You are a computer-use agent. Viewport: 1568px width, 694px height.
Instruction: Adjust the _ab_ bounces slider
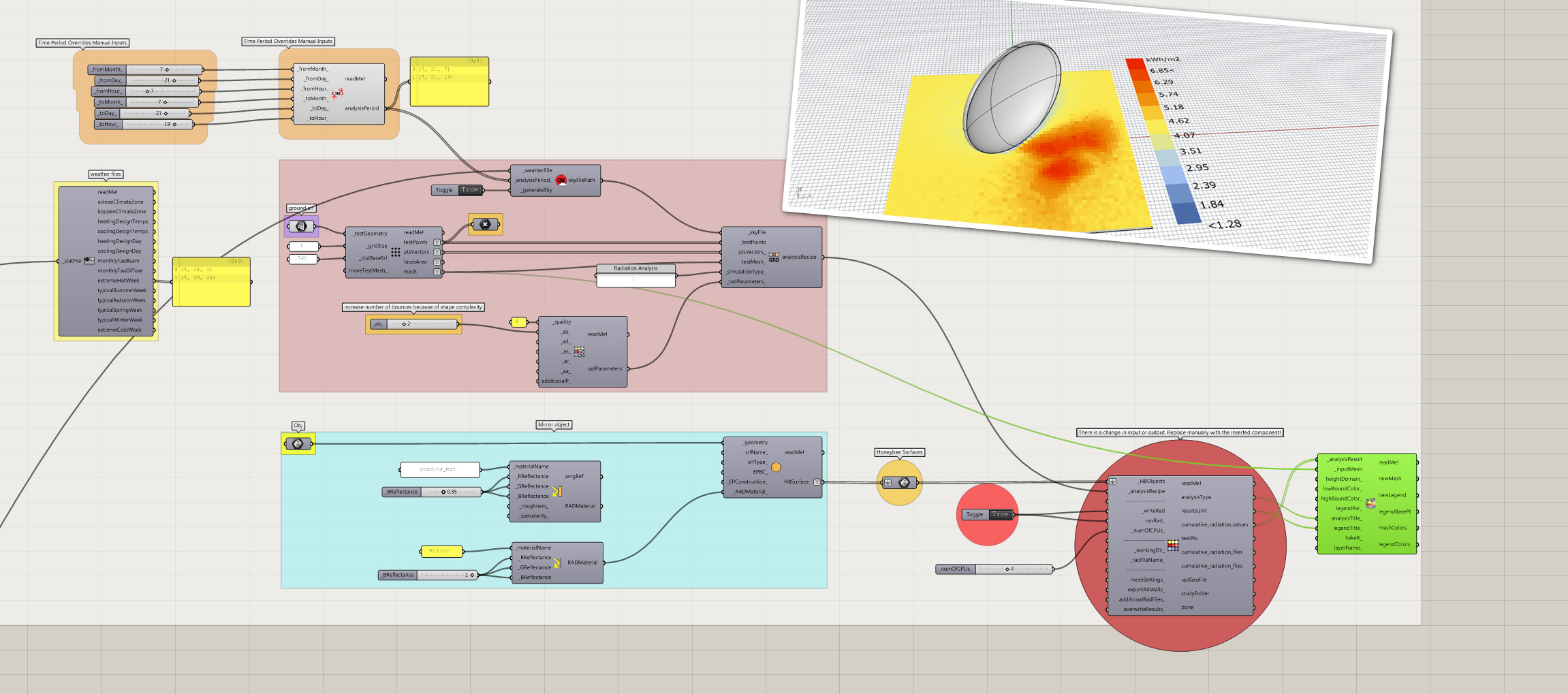click(414, 324)
